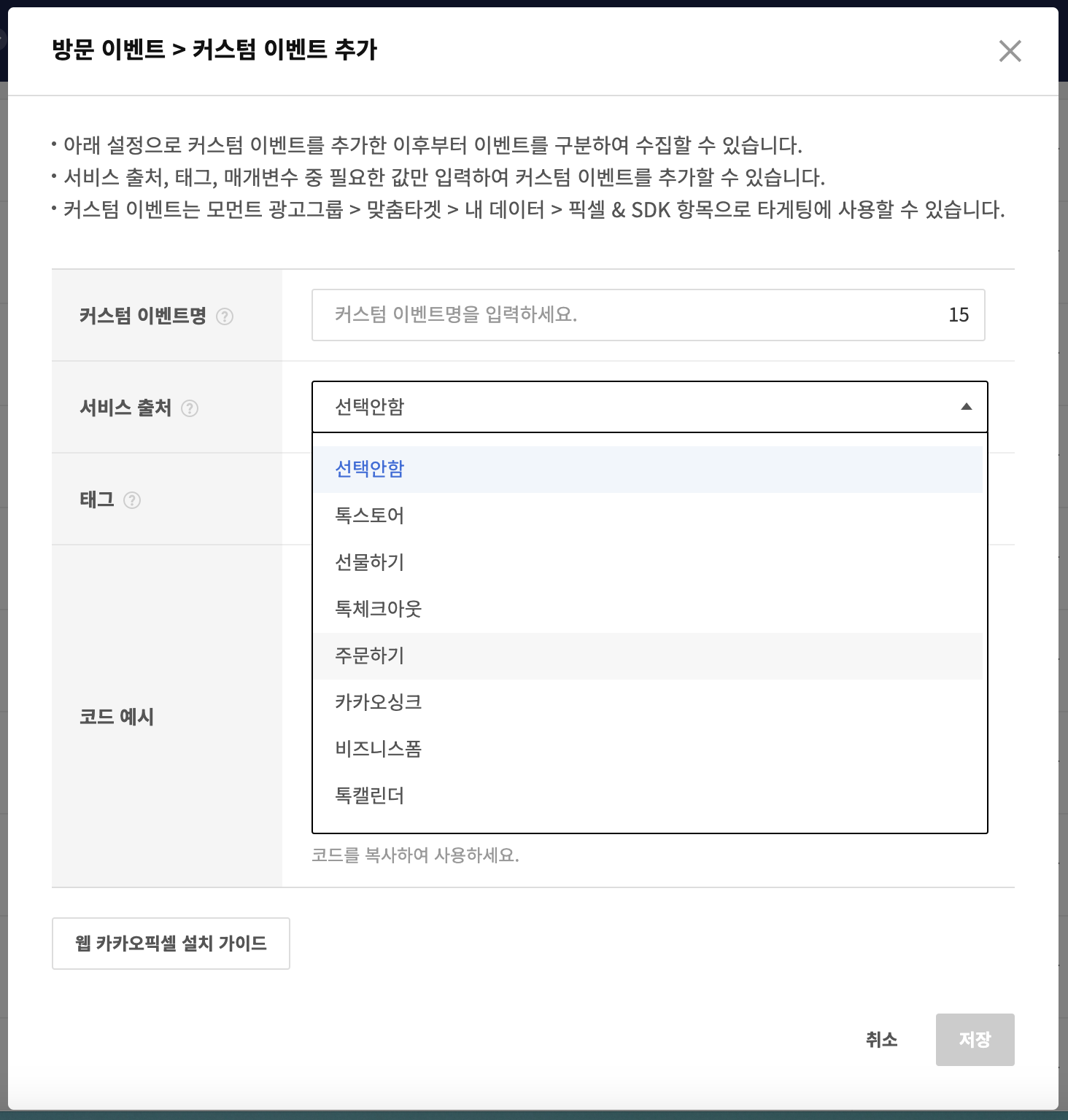Click the 저장 button
Image resolution: width=1068 pixels, height=1120 pixels.
pyautogui.click(x=975, y=1040)
